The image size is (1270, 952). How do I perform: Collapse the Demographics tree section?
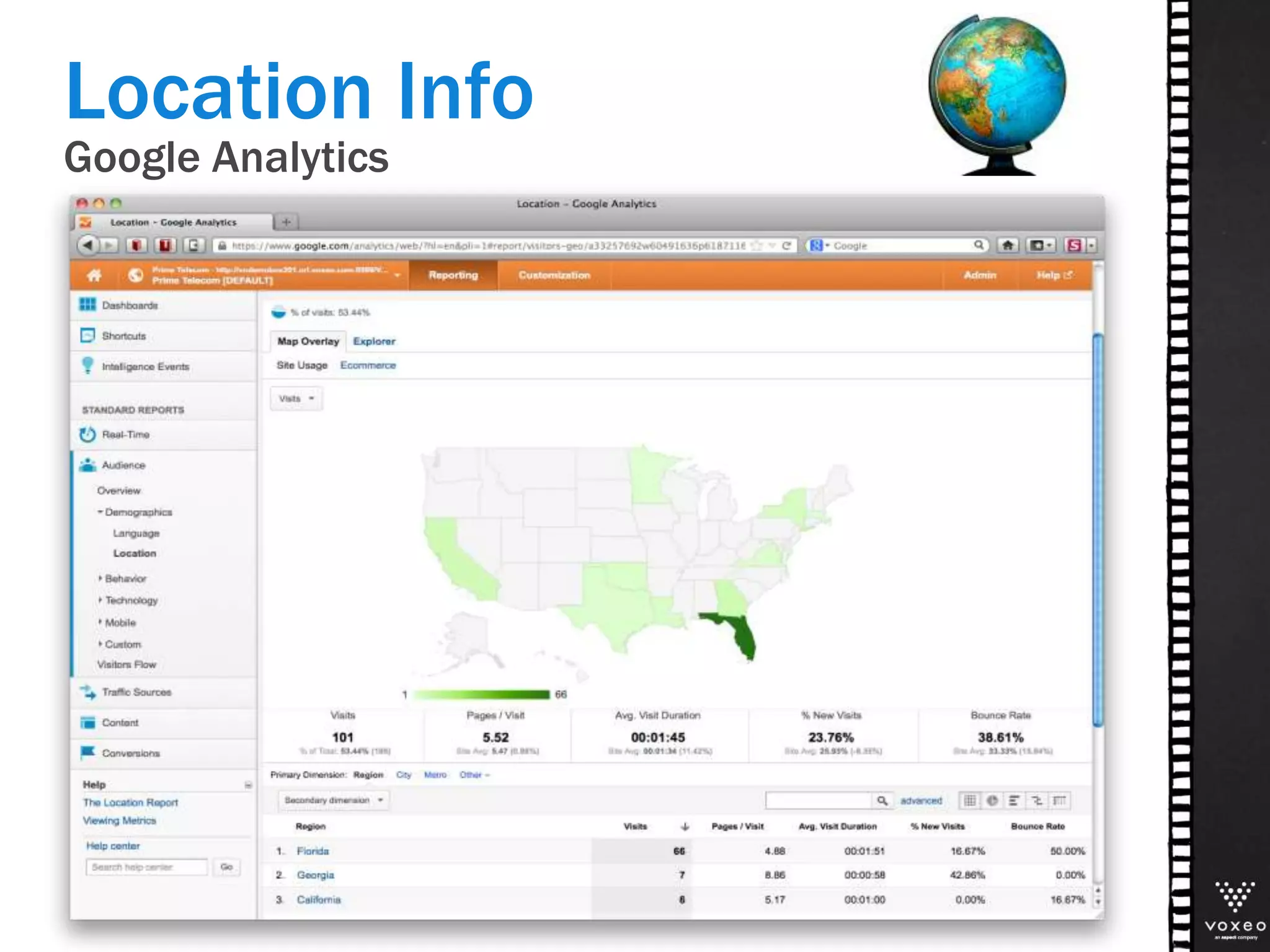[100, 512]
